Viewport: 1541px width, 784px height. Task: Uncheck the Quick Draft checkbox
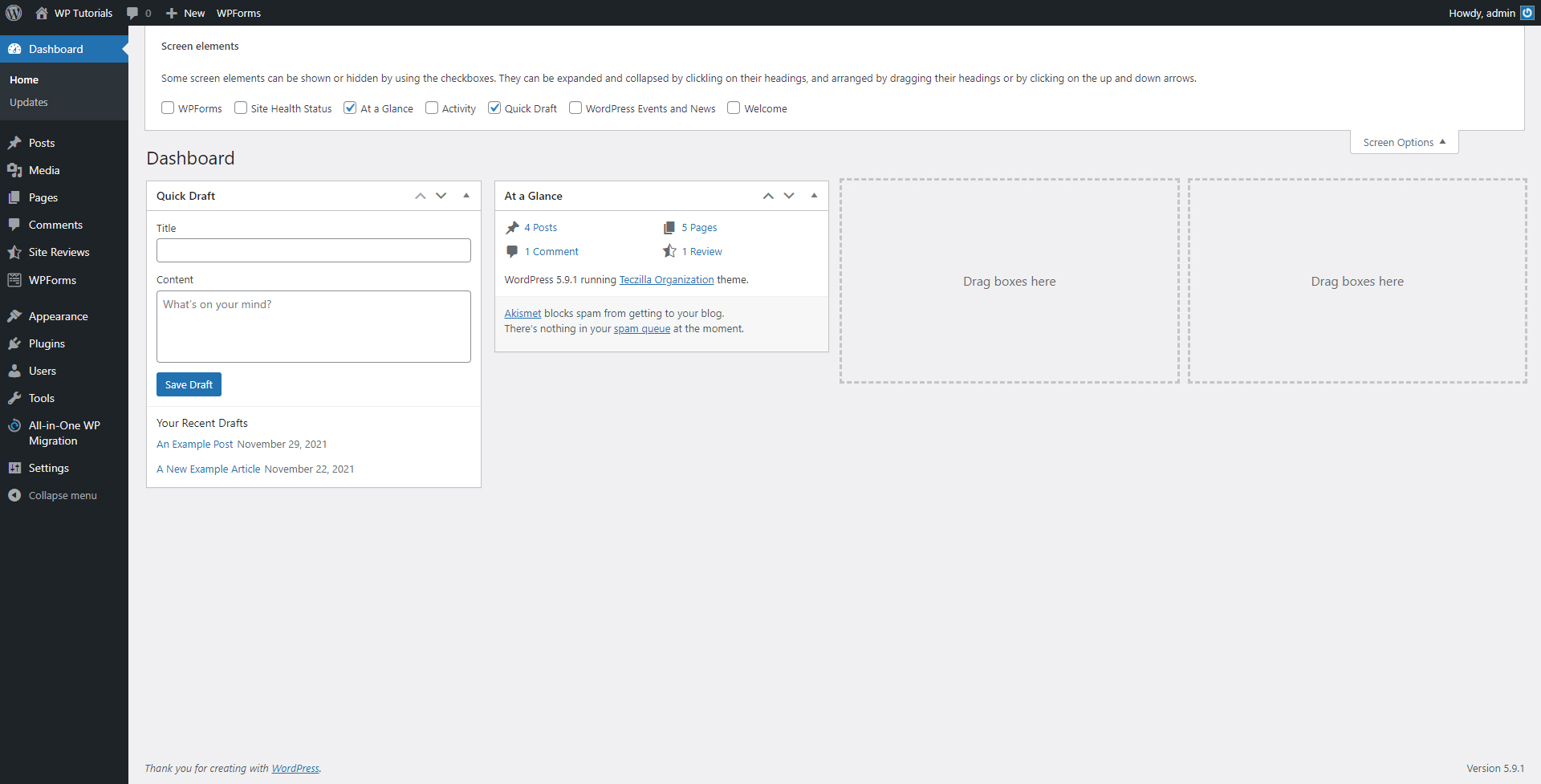(x=494, y=108)
